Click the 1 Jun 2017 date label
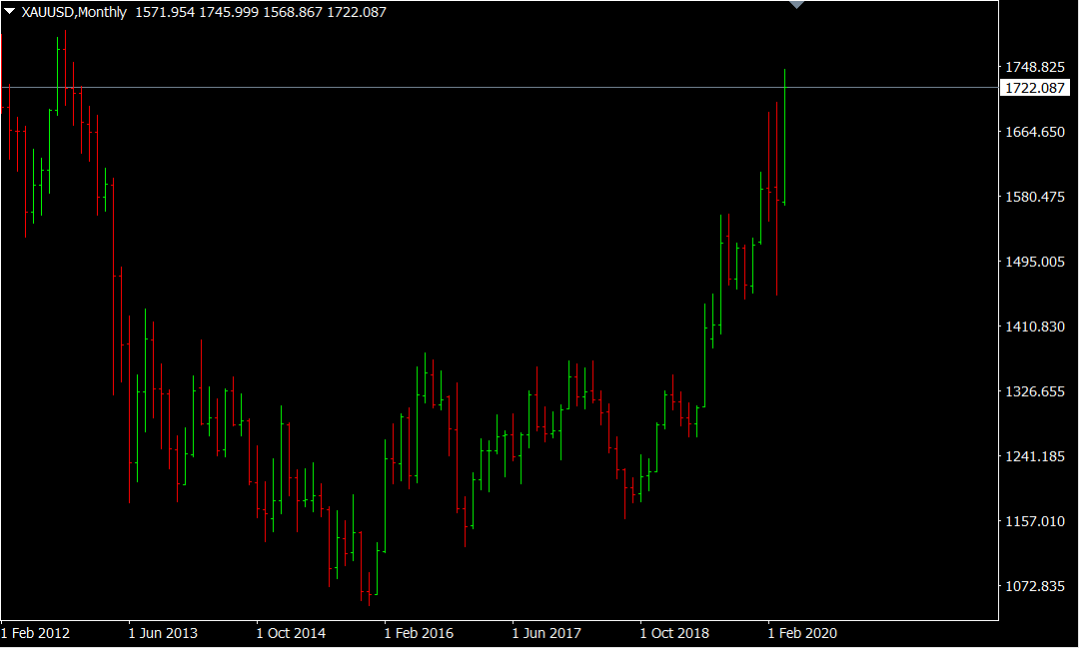The width and height of the screenshot is (1080, 649). click(547, 633)
